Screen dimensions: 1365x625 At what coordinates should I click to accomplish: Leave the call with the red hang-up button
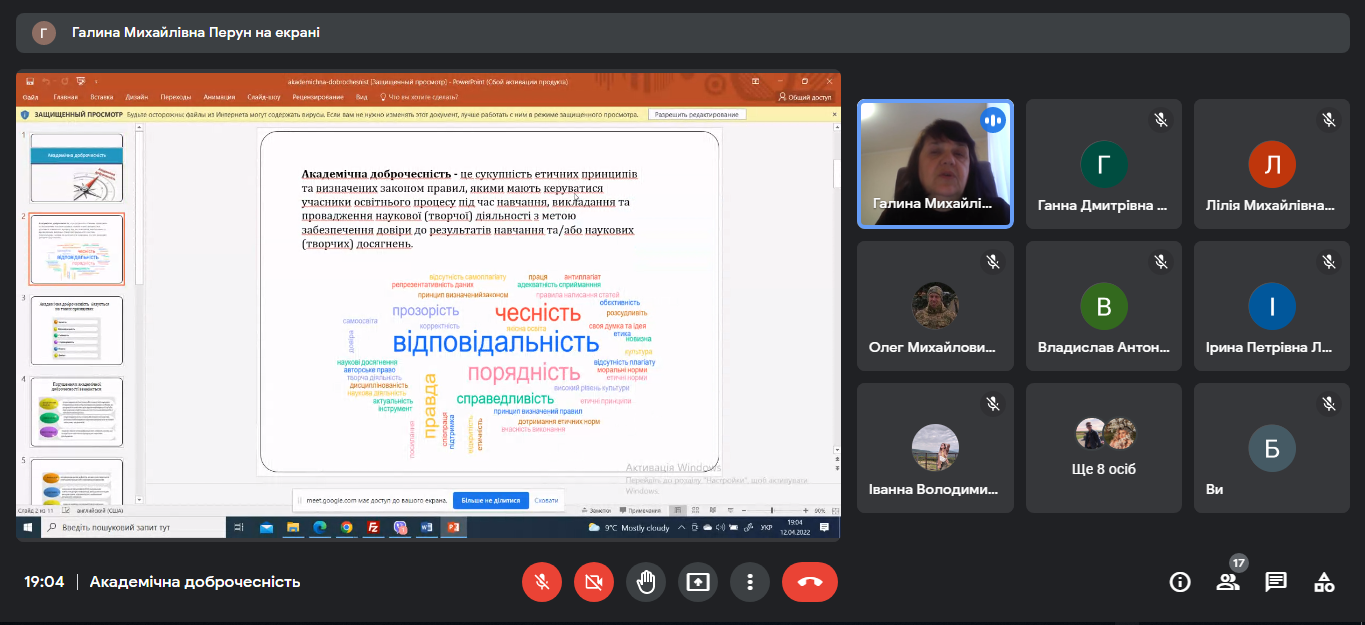click(810, 582)
